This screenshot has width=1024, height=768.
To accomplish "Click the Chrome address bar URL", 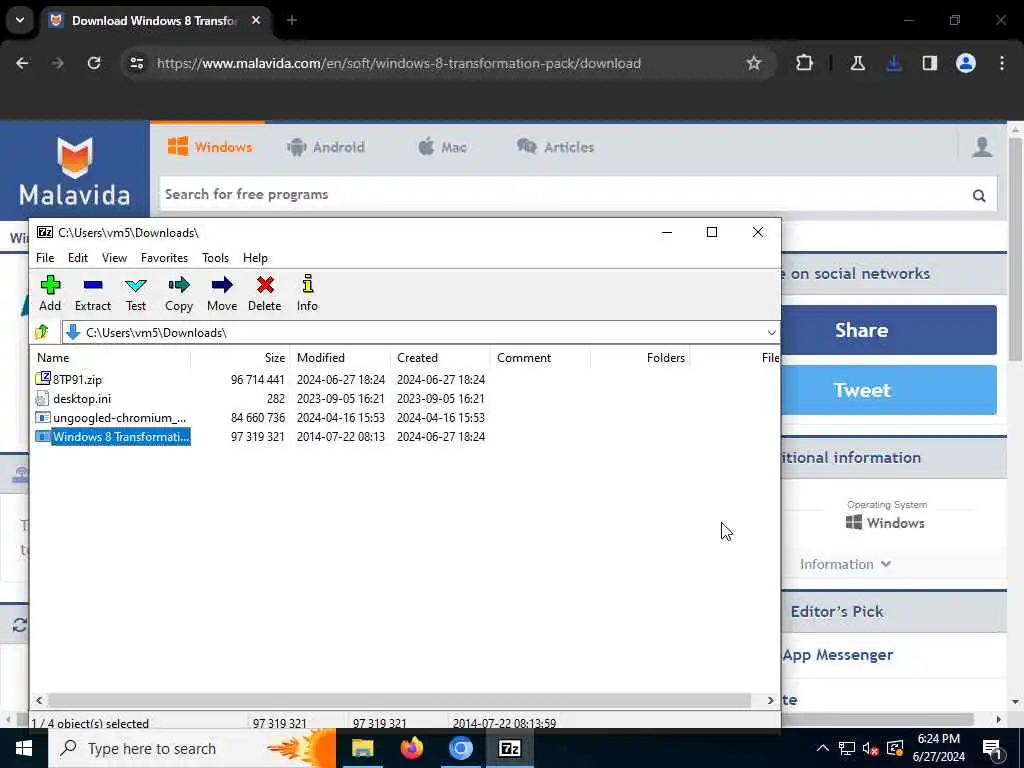I will click(x=398, y=63).
